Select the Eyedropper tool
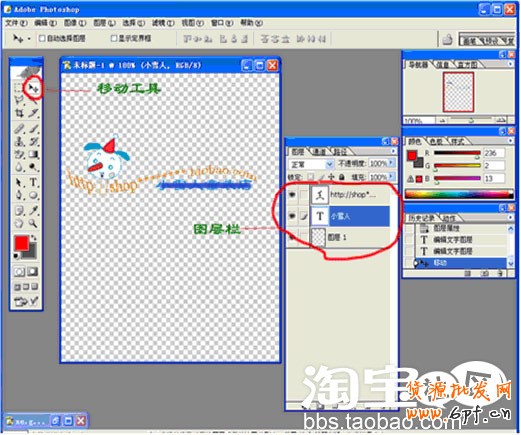Screen dimensions: 521x435 click(x=33, y=211)
